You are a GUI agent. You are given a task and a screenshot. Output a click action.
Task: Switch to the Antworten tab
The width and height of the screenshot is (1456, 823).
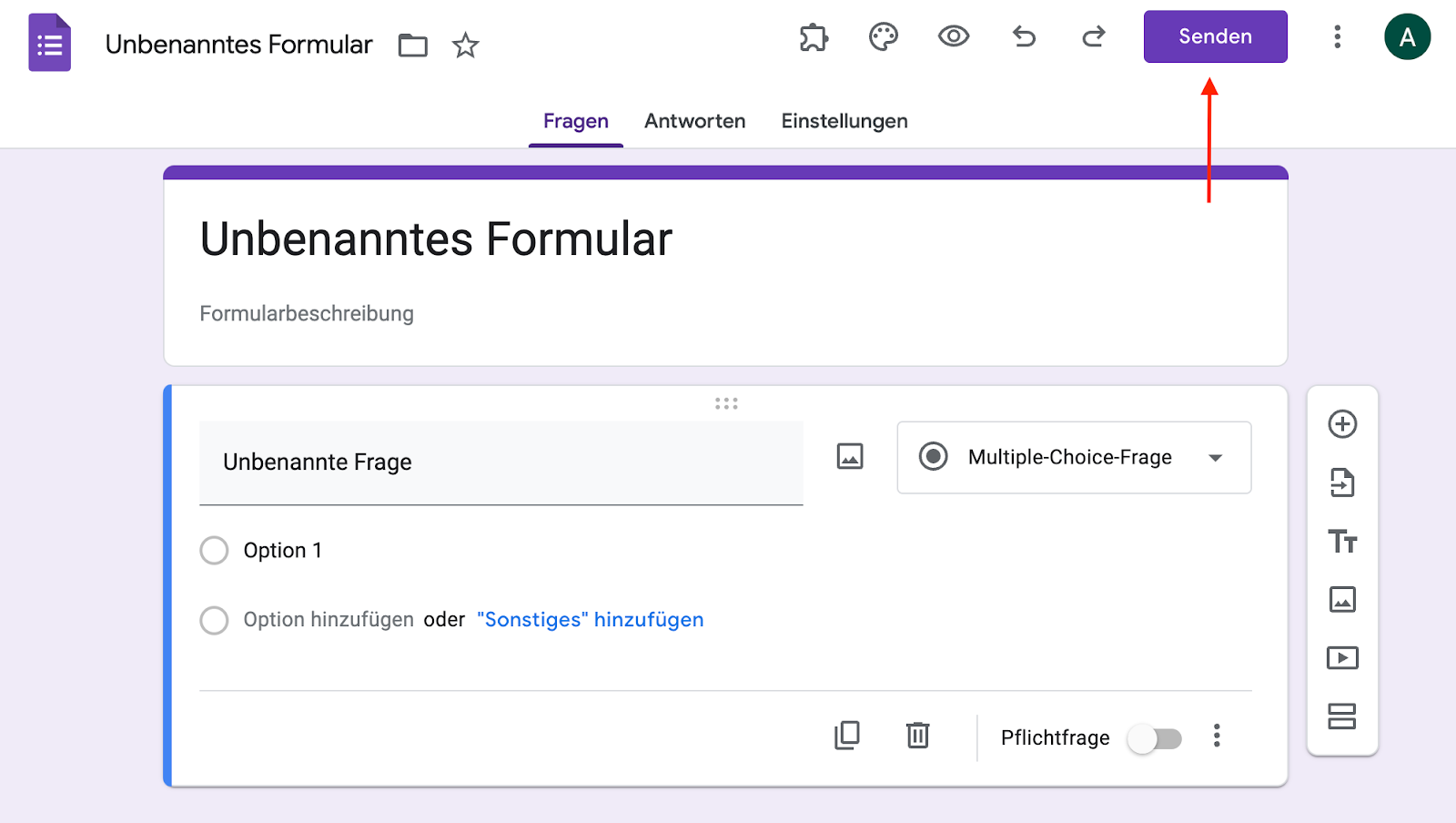(x=694, y=121)
